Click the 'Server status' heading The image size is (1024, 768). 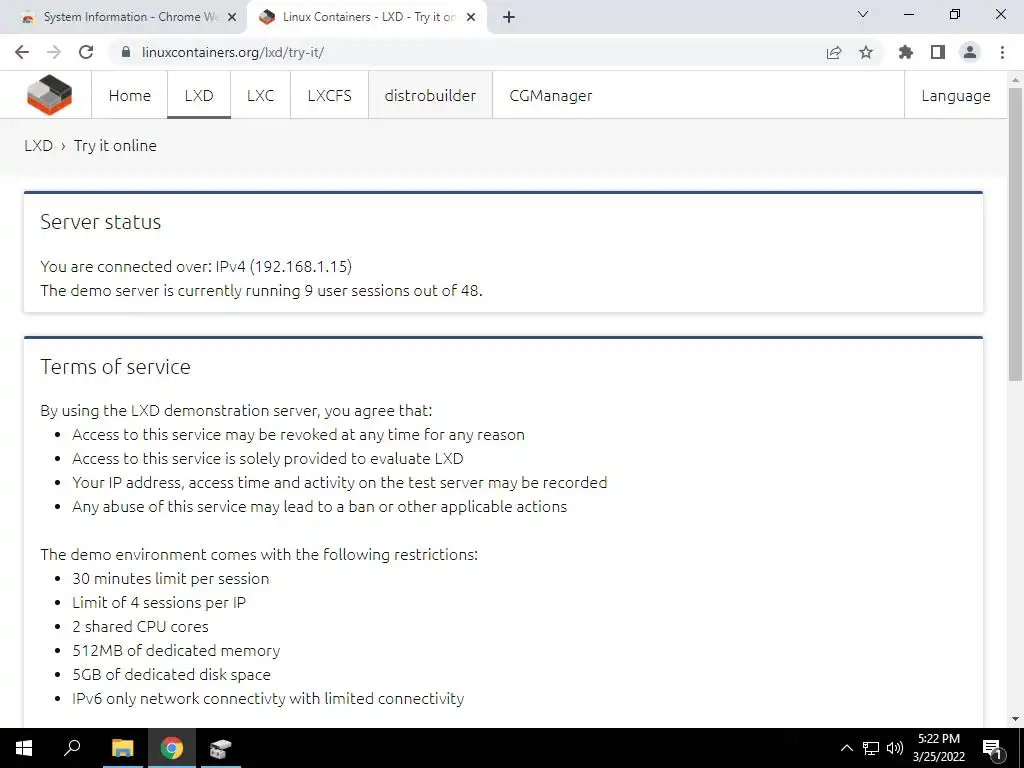click(101, 222)
